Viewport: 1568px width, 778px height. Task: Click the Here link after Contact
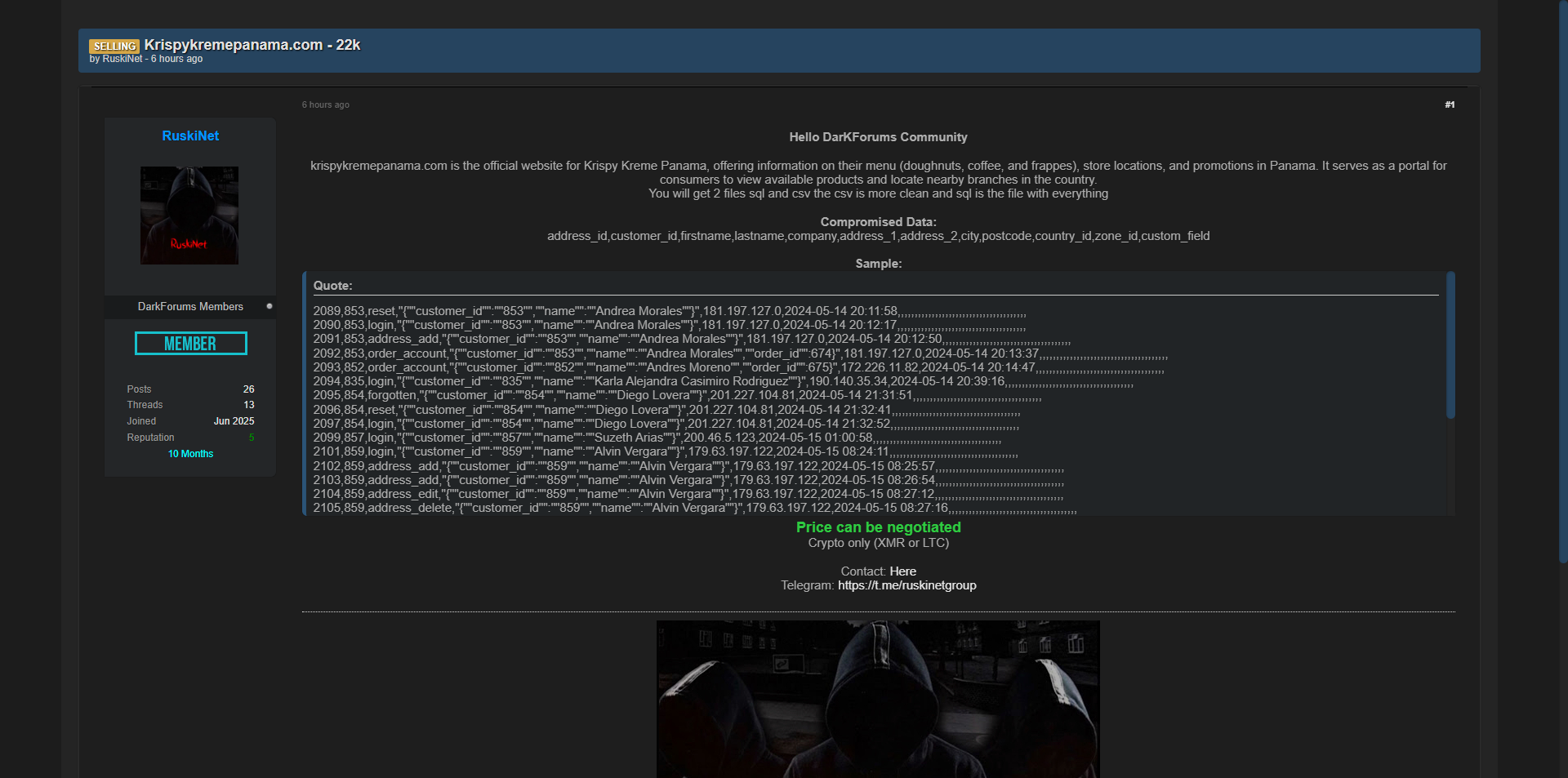[902, 571]
